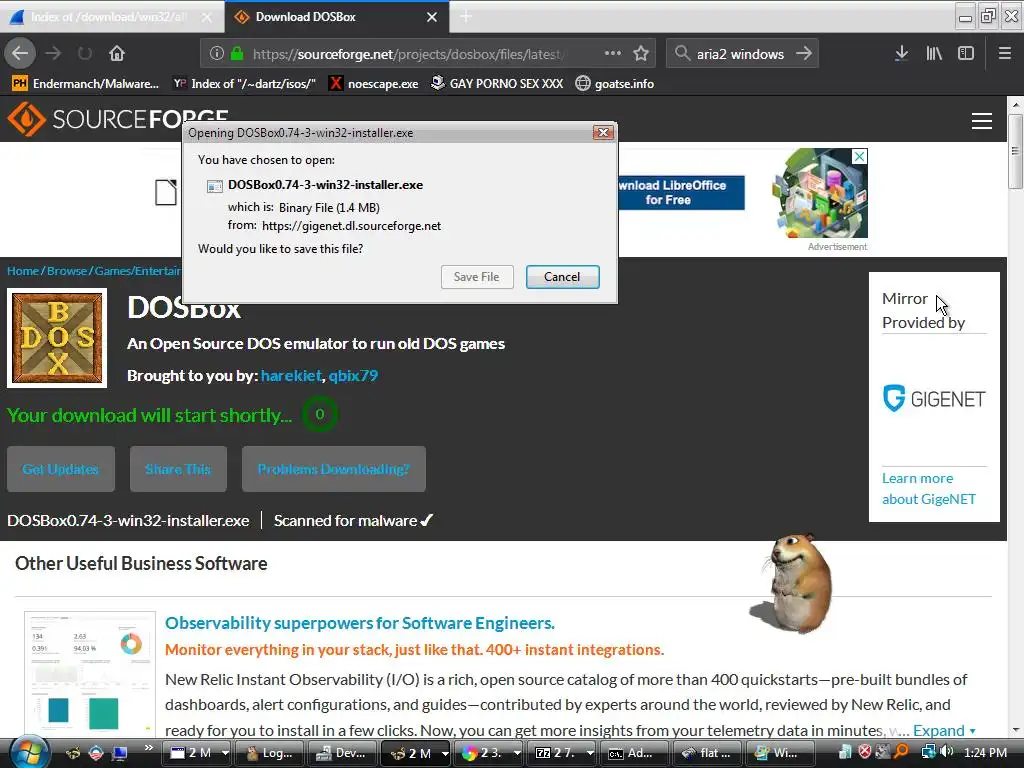Open Endermanch/Malware bookmark
Viewport: 1024px width, 768px height.
click(86, 84)
